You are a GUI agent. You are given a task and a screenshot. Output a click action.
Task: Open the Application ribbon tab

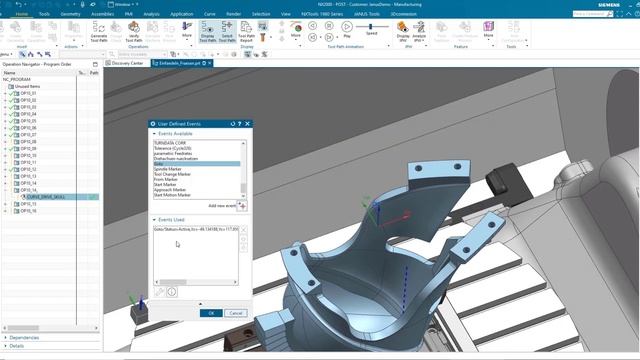[182, 14]
